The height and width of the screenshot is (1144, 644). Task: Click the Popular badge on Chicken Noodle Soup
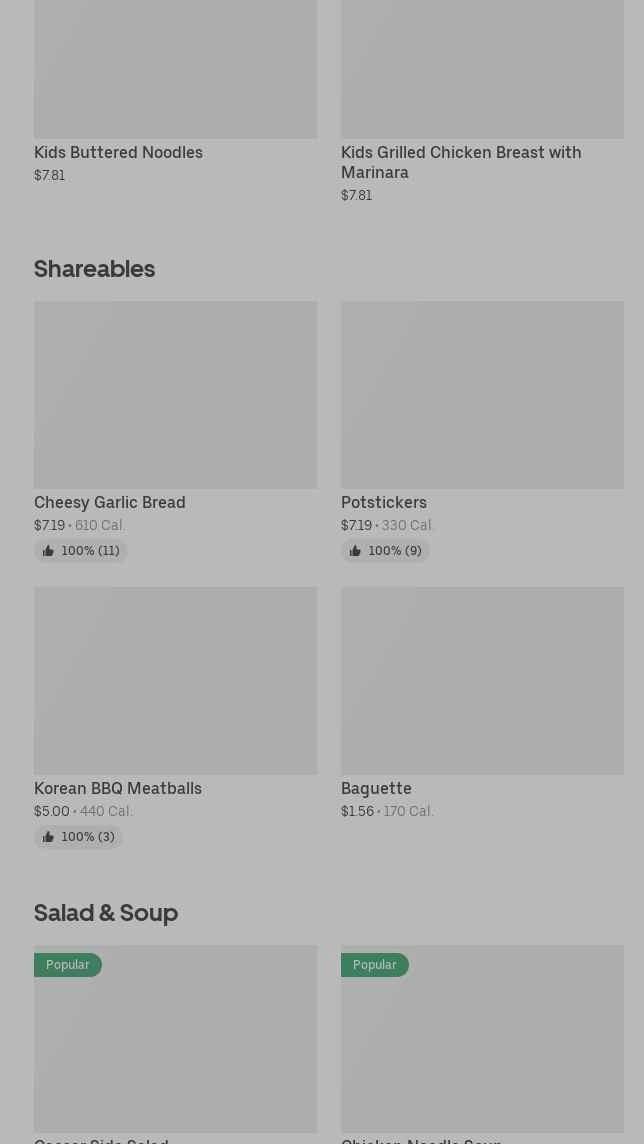coord(375,965)
